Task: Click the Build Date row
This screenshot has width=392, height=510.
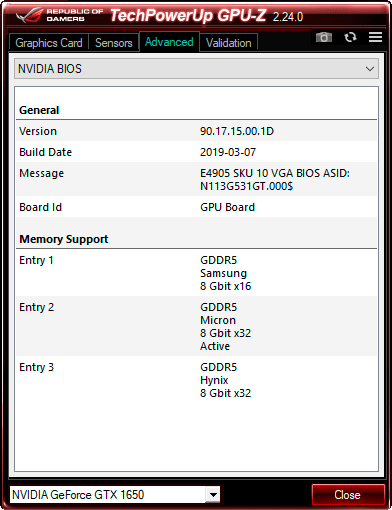Action: [x=196, y=152]
